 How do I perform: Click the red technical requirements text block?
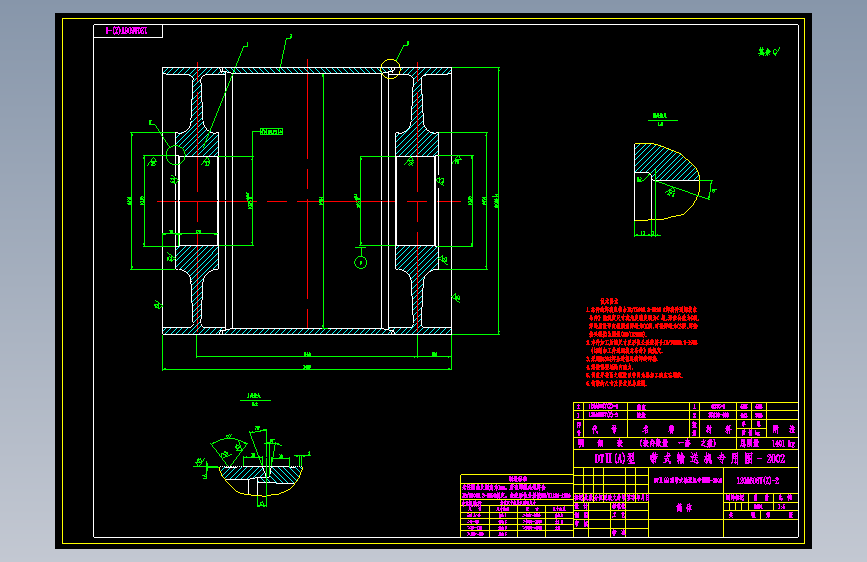coord(642,342)
